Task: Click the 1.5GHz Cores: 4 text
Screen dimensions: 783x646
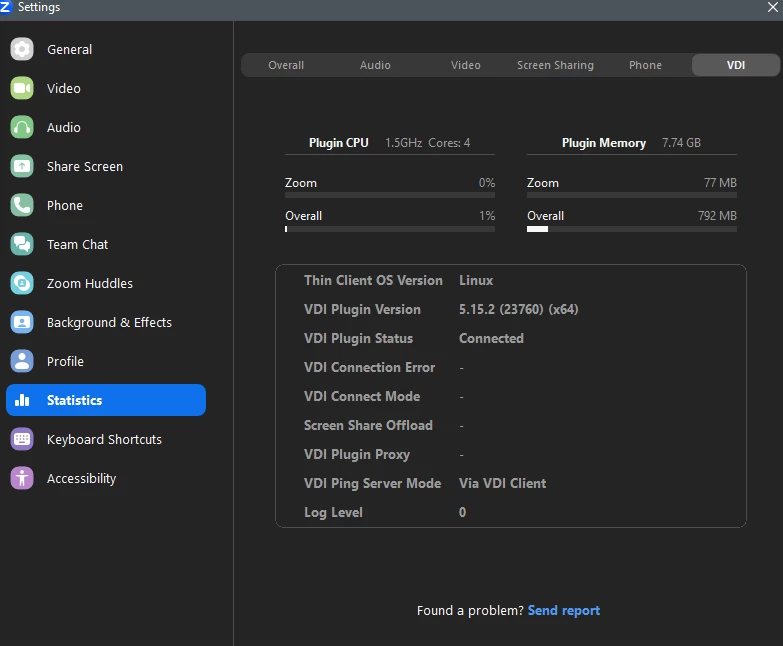Action: [427, 143]
